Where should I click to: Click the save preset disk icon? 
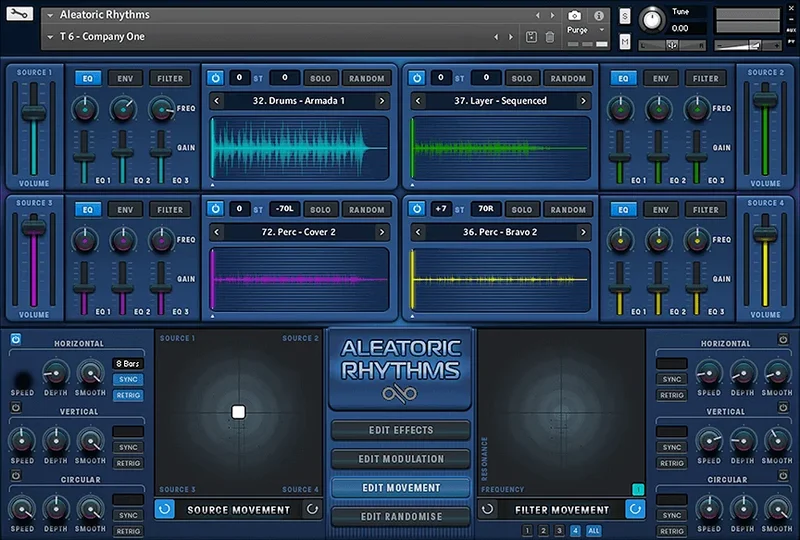pyautogui.click(x=531, y=37)
